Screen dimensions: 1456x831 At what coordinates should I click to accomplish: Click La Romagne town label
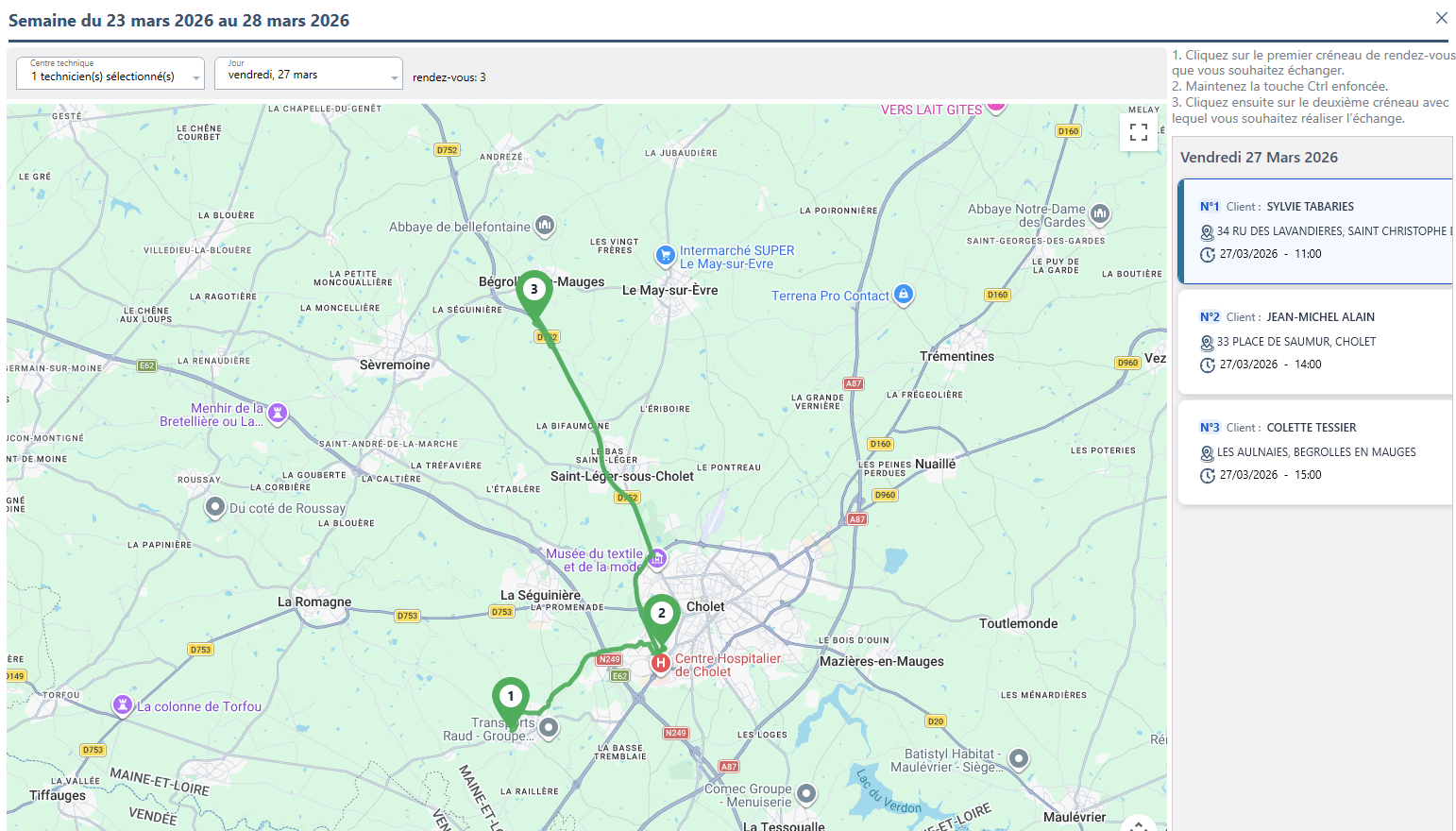pos(314,602)
